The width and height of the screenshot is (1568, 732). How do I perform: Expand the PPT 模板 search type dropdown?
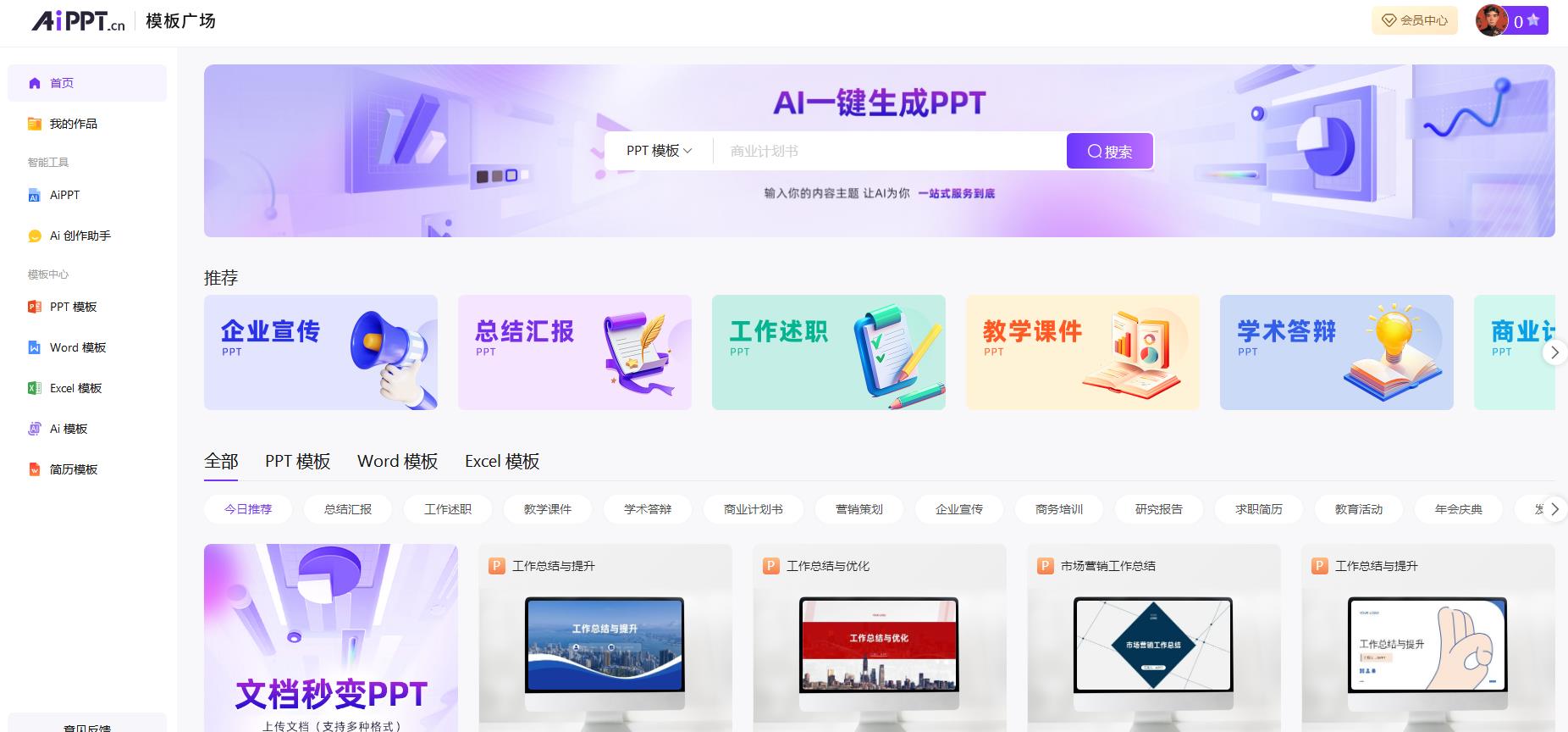659,151
